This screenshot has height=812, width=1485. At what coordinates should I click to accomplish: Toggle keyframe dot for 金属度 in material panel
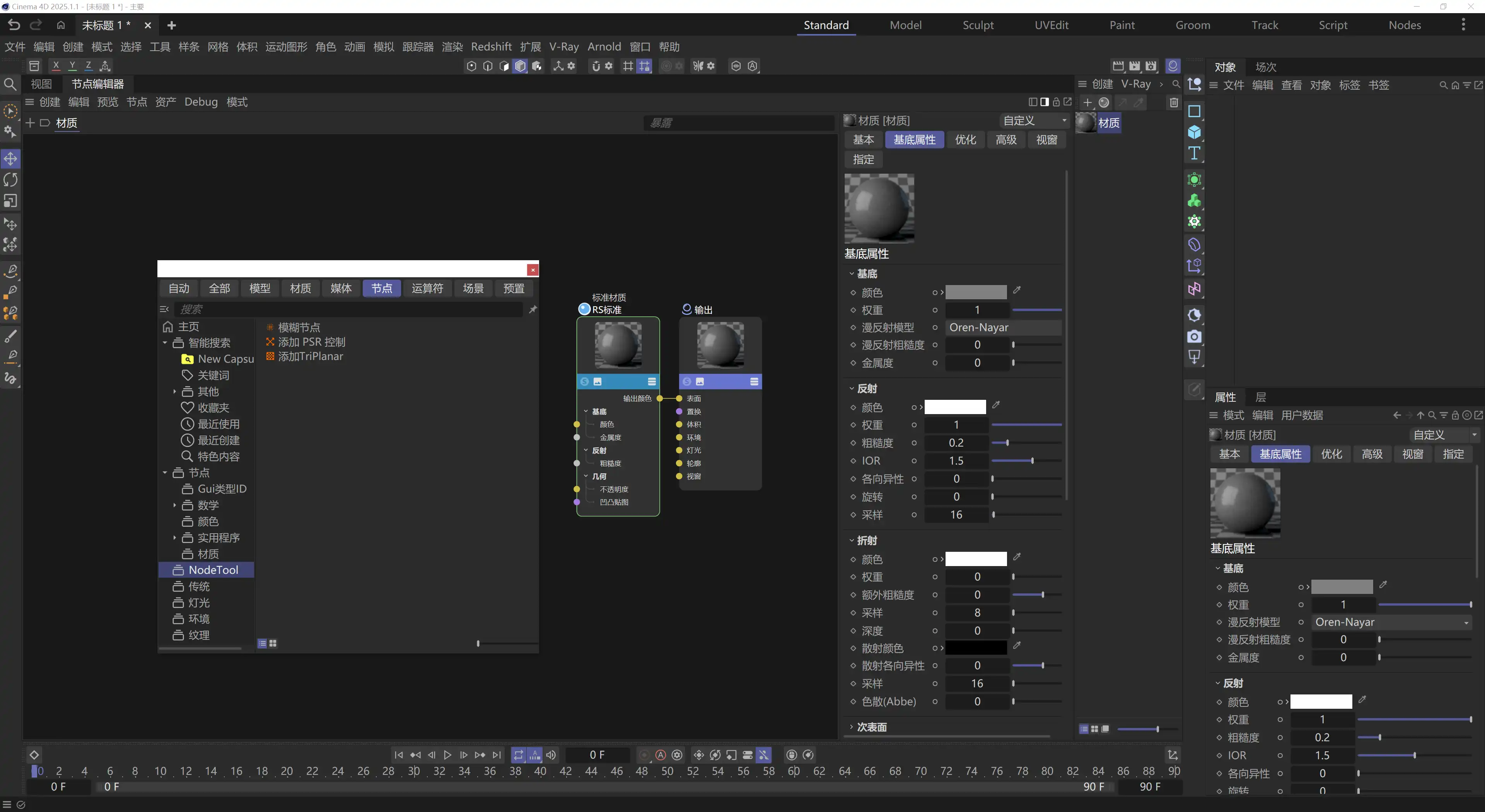coord(853,363)
